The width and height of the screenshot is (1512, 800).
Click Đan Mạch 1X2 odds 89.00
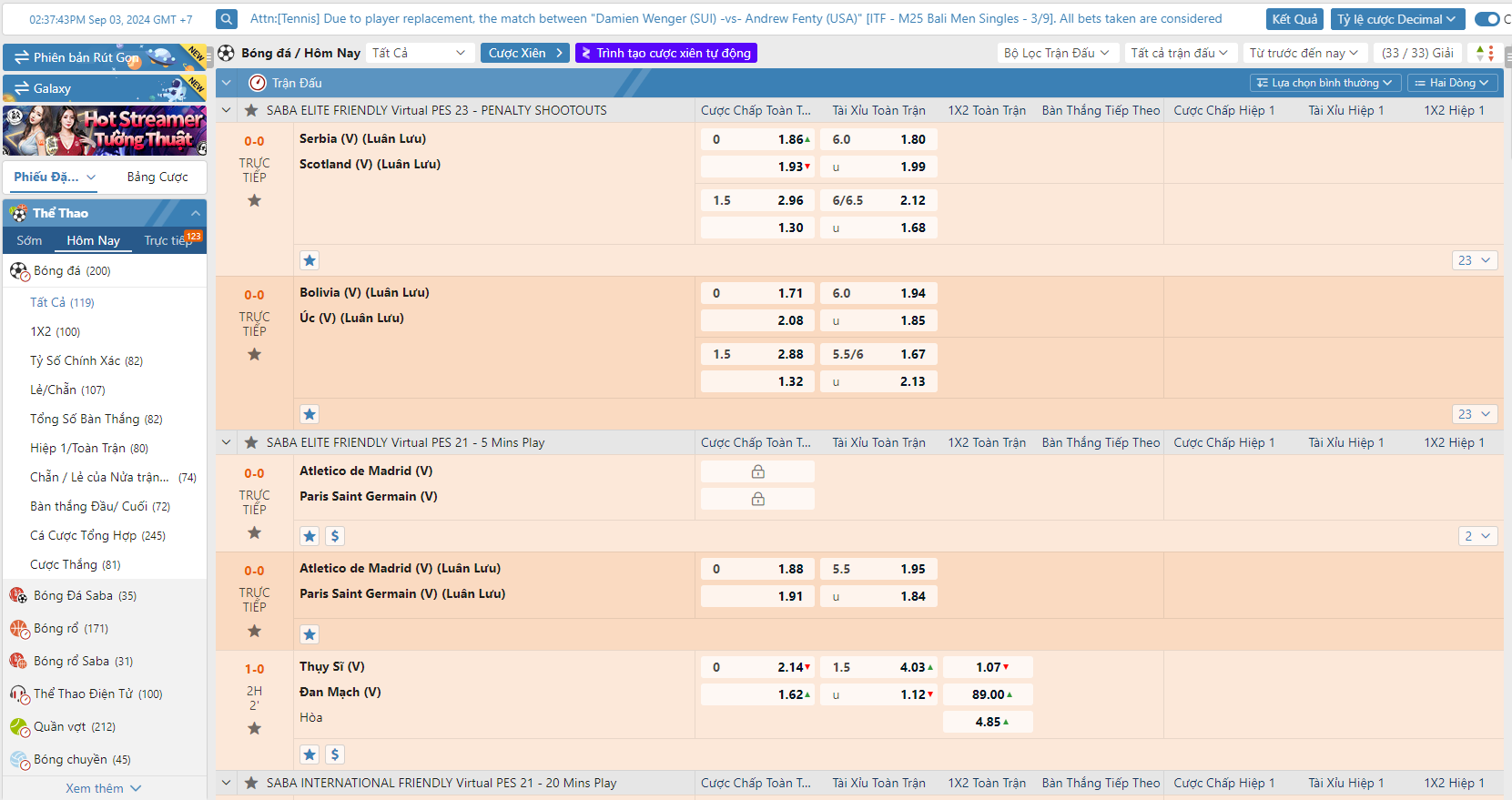(988, 694)
